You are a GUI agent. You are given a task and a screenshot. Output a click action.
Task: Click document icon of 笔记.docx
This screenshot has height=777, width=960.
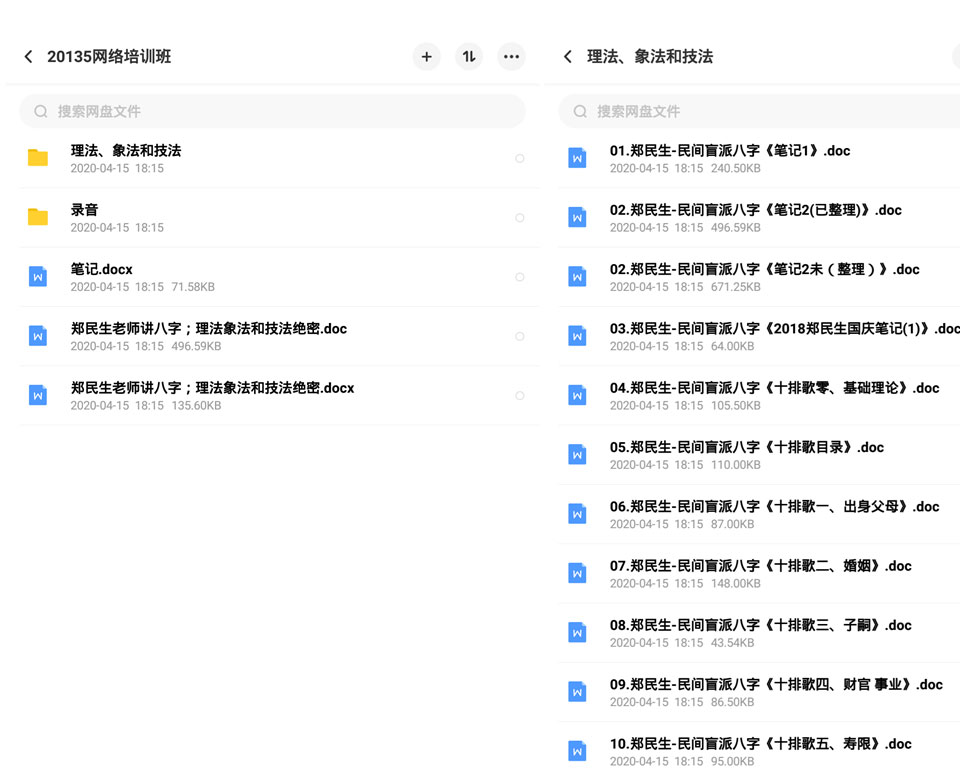[38, 277]
